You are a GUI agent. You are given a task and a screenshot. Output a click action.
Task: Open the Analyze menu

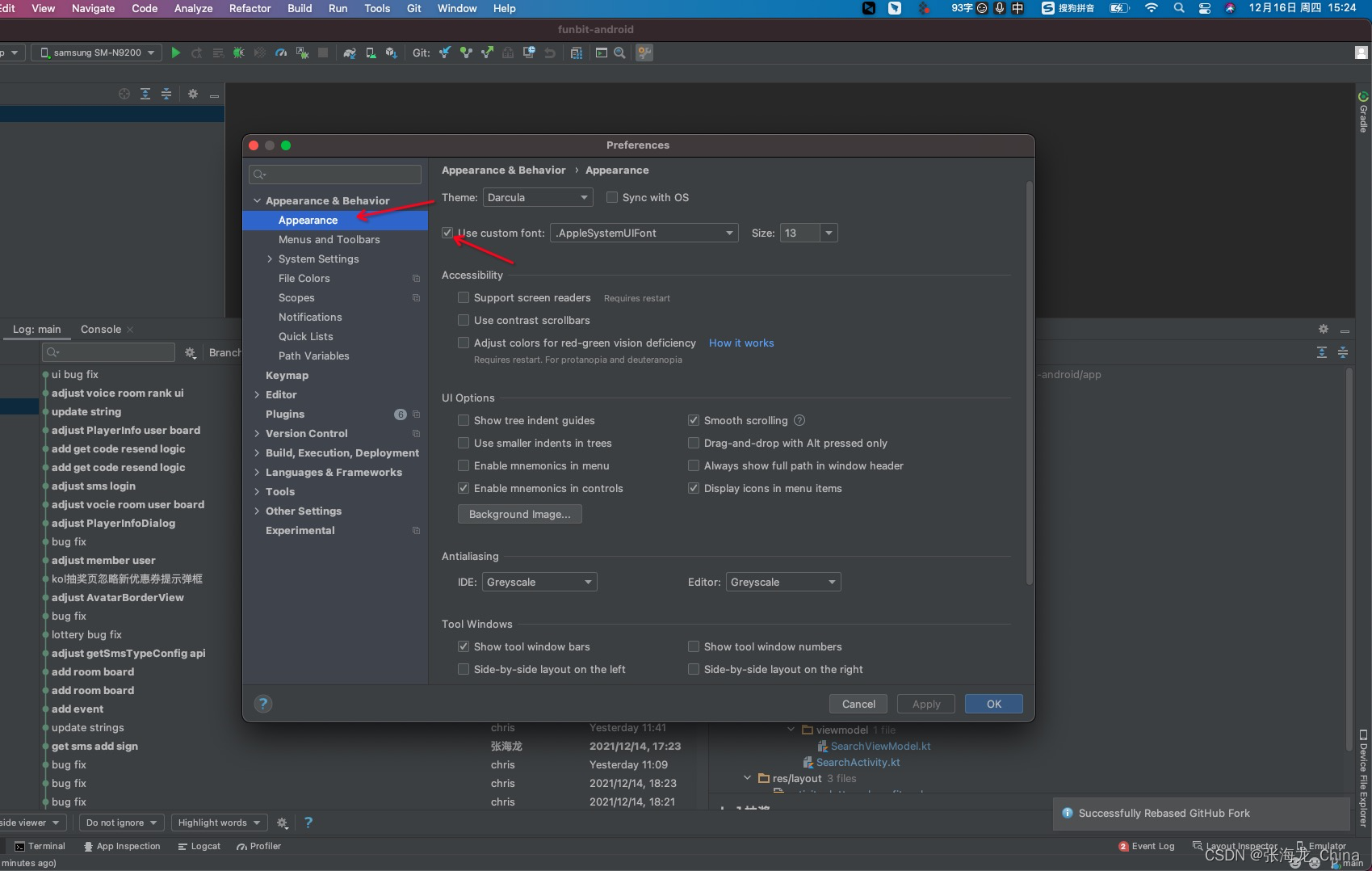click(193, 8)
